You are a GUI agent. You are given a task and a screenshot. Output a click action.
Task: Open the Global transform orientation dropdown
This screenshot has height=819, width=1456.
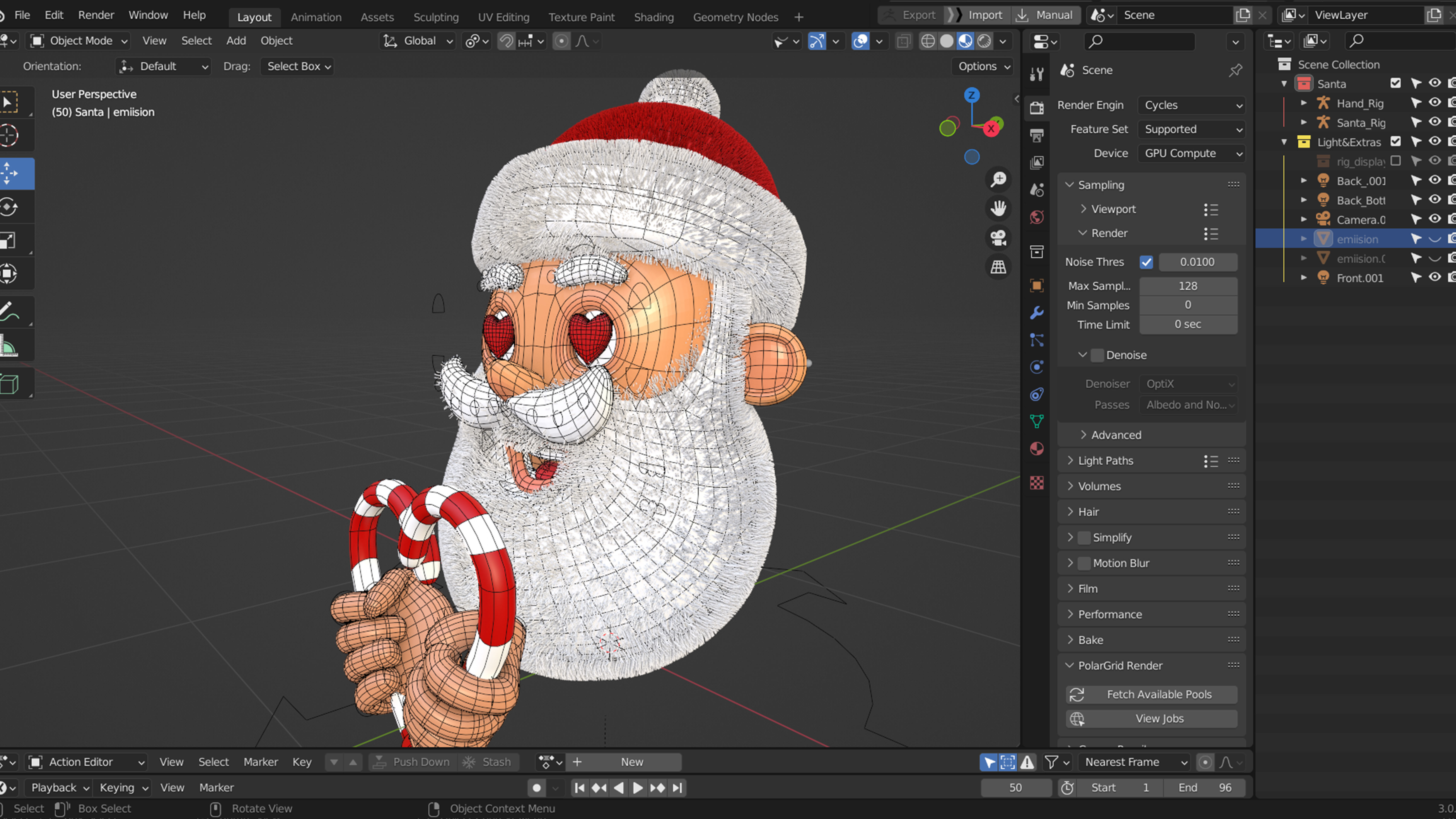tap(418, 41)
